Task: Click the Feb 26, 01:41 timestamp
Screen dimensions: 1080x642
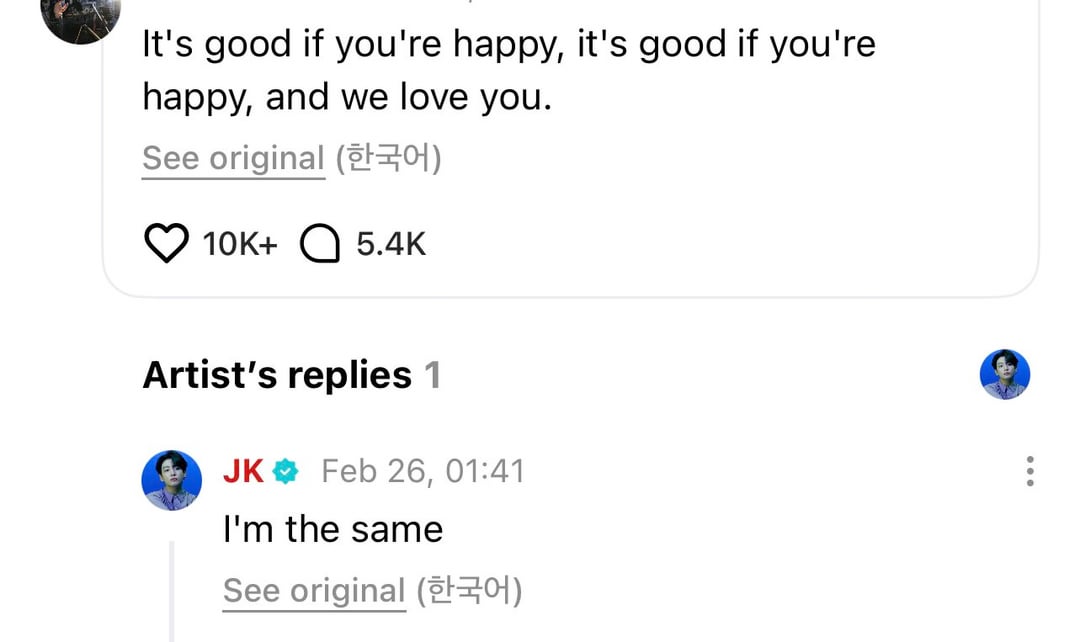Action: pyautogui.click(x=422, y=471)
